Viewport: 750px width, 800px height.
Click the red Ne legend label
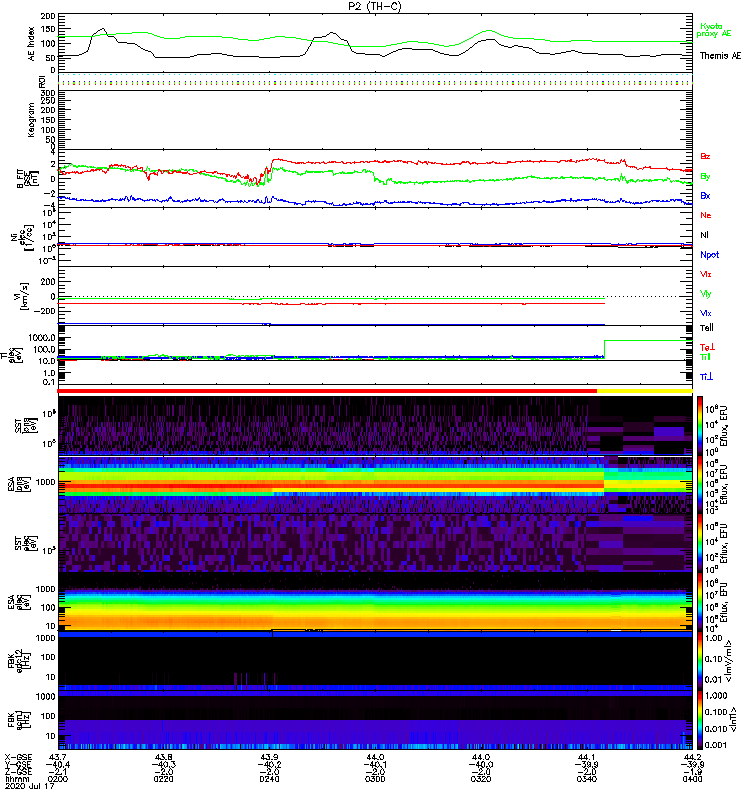(x=706, y=215)
